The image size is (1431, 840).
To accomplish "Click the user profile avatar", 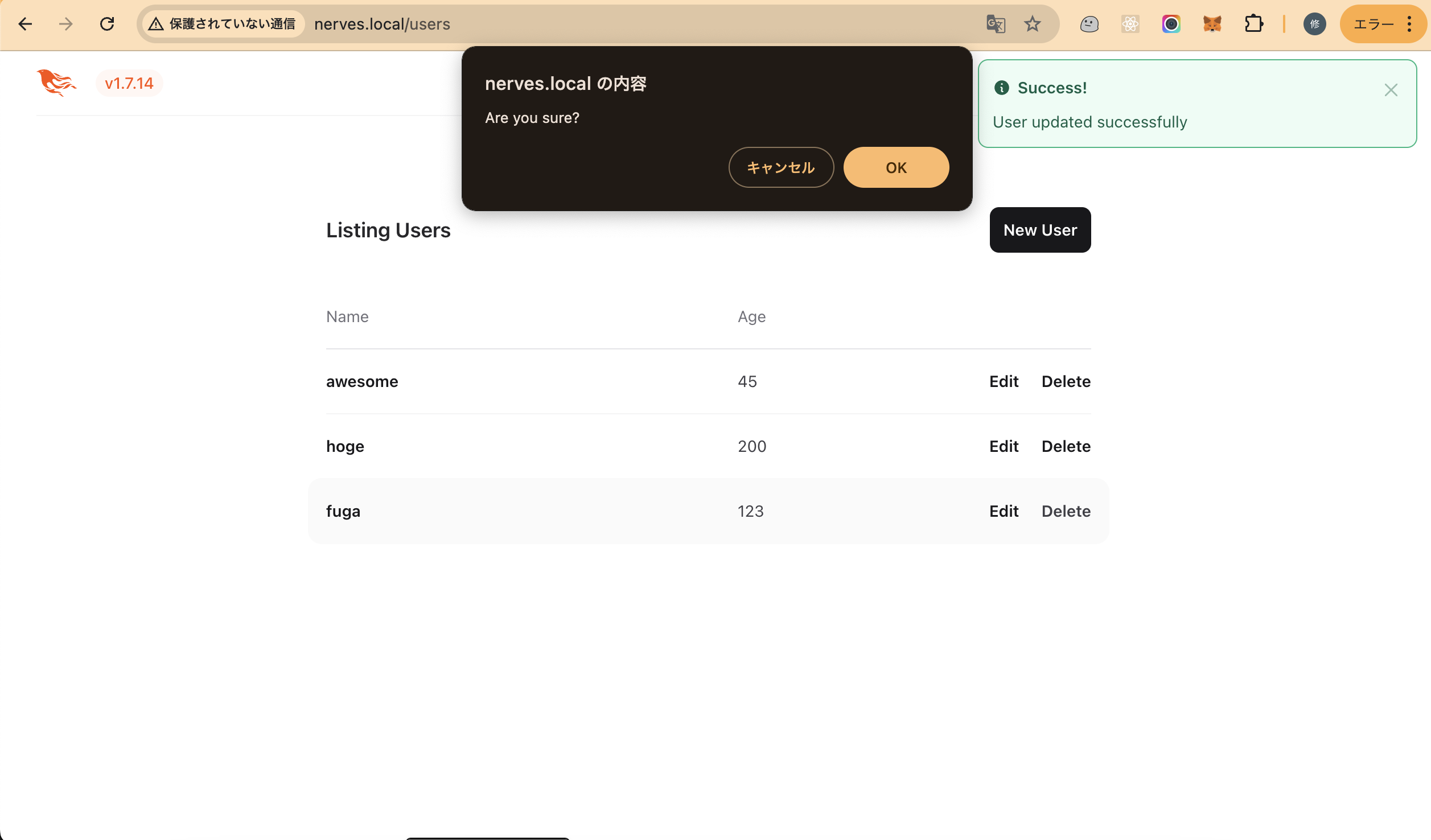I will tap(1314, 24).
